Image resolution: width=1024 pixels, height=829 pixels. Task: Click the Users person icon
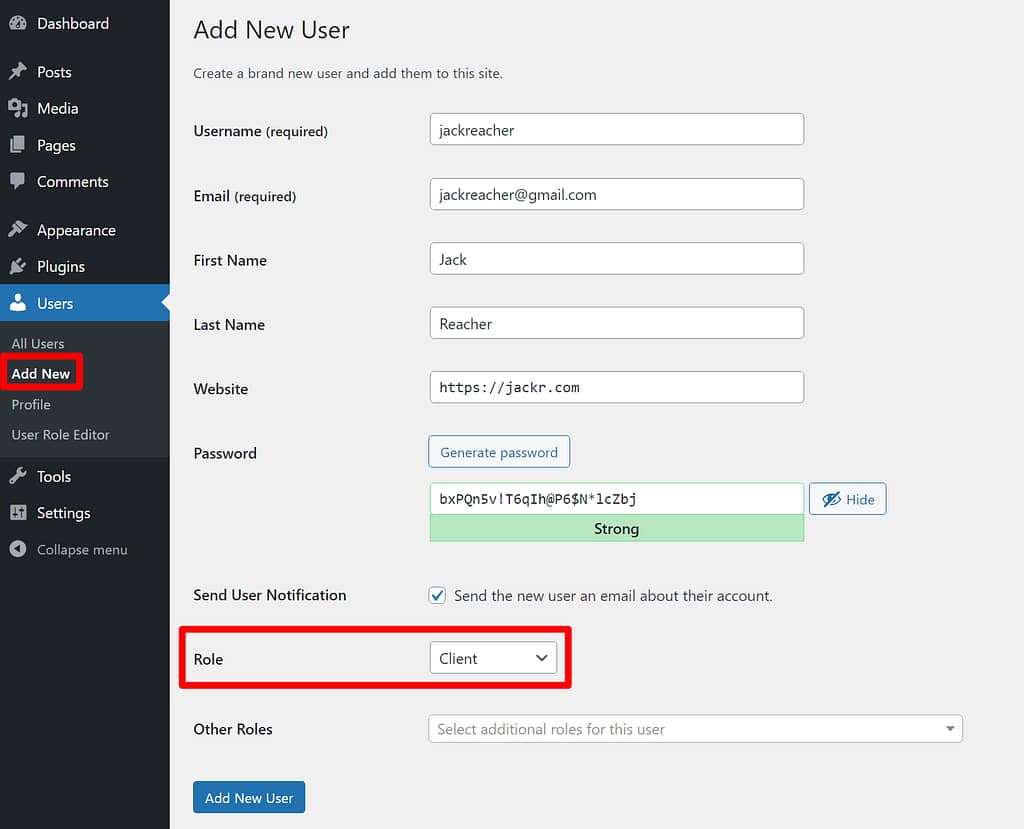point(18,302)
